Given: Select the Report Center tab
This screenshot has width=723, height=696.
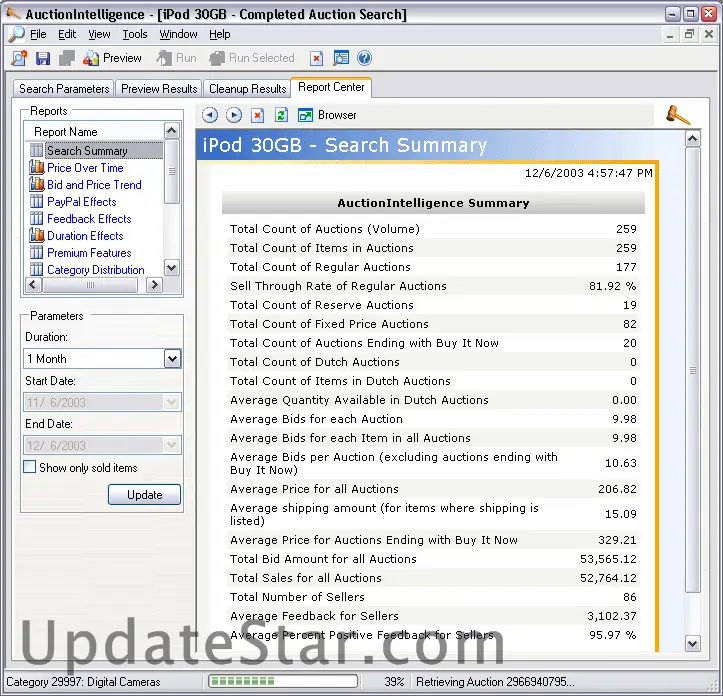Looking at the screenshot, I should click(x=331, y=87).
